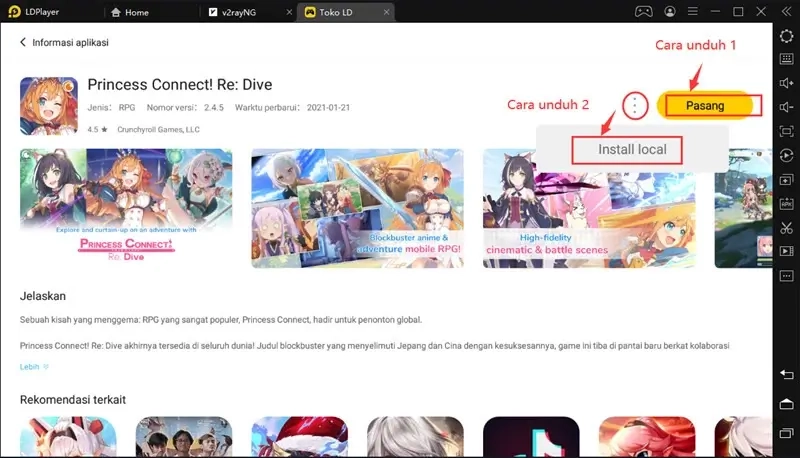Click Nomor versi 2.4.5 text
The width and height of the screenshot is (800, 458).
pos(185,108)
